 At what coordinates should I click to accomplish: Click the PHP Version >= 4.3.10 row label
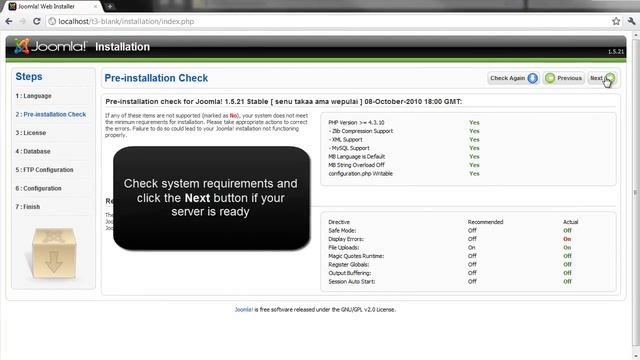(x=356, y=122)
